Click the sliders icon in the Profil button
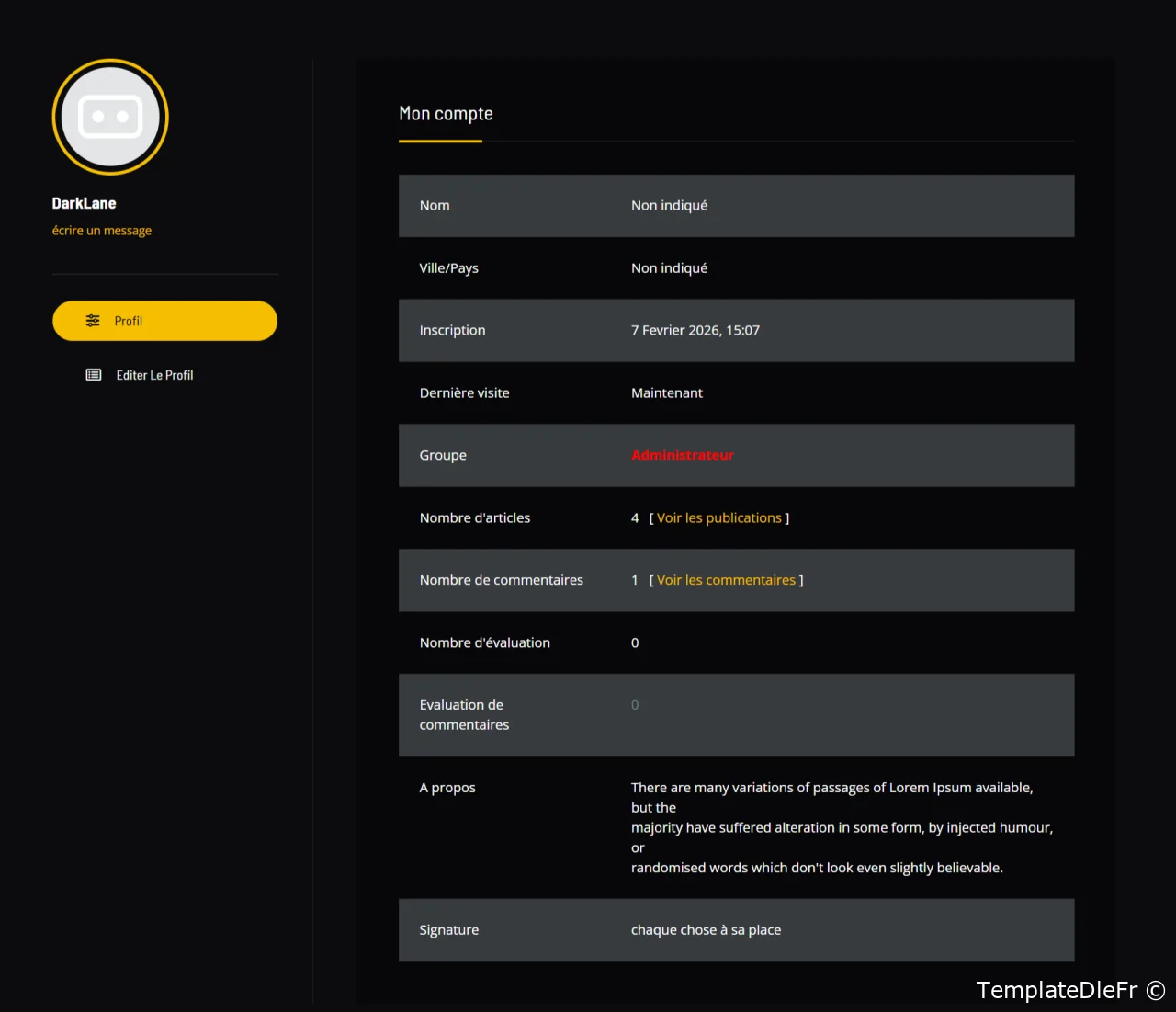This screenshot has width=1176, height=1012. (x=93, y=321)
